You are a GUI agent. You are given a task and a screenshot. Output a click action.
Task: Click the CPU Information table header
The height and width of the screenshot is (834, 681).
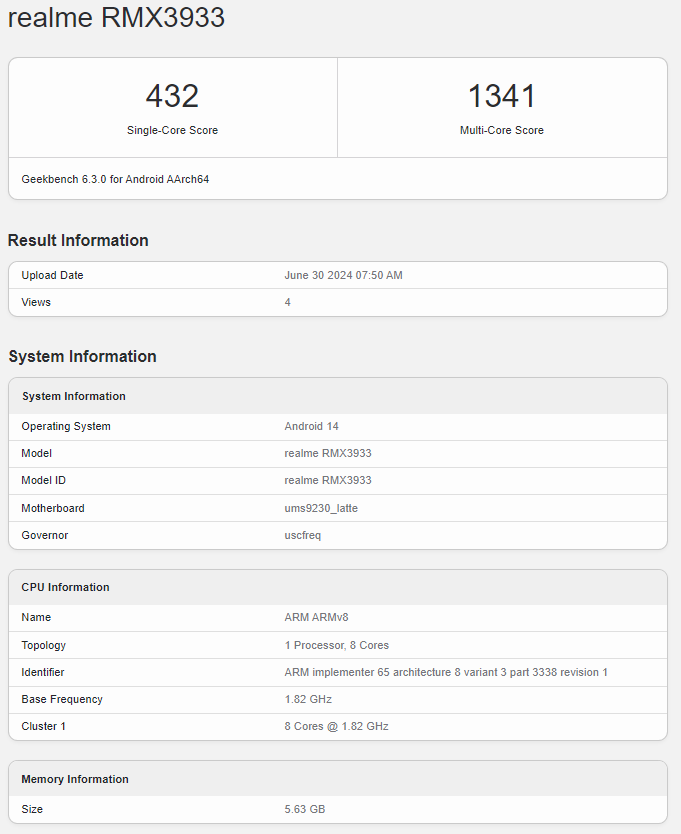tap(66, 587)
